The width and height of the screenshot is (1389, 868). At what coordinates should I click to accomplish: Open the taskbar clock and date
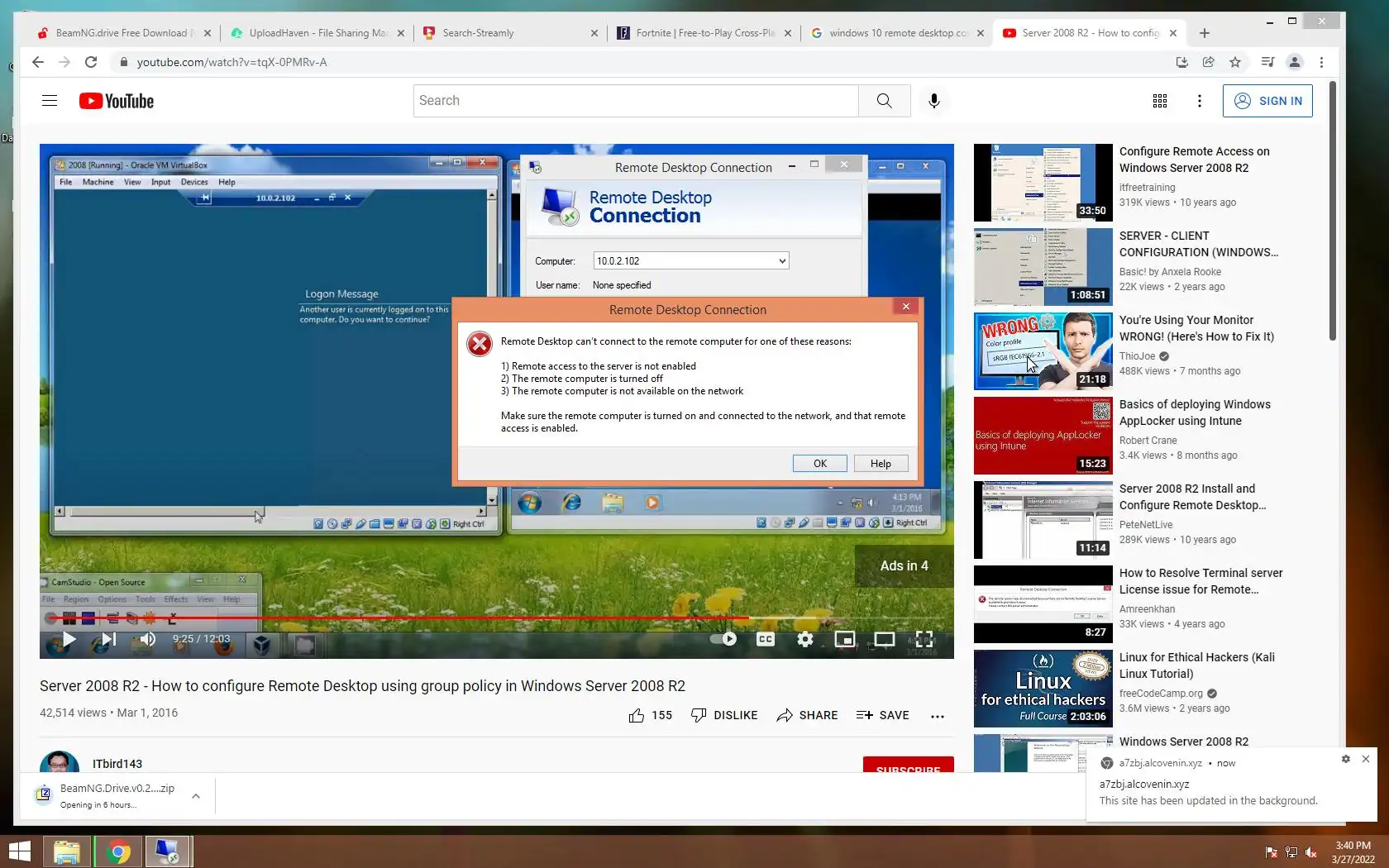point(1353,852)
